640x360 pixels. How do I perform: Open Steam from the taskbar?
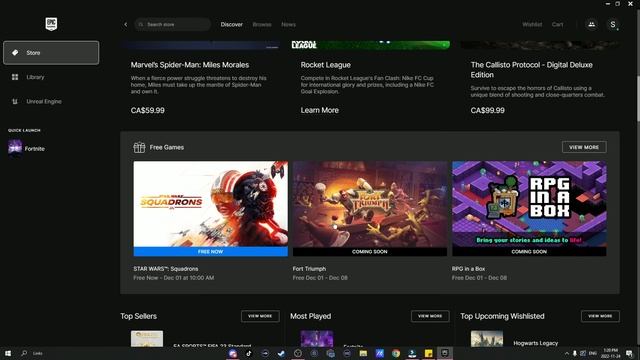(281, 353)
